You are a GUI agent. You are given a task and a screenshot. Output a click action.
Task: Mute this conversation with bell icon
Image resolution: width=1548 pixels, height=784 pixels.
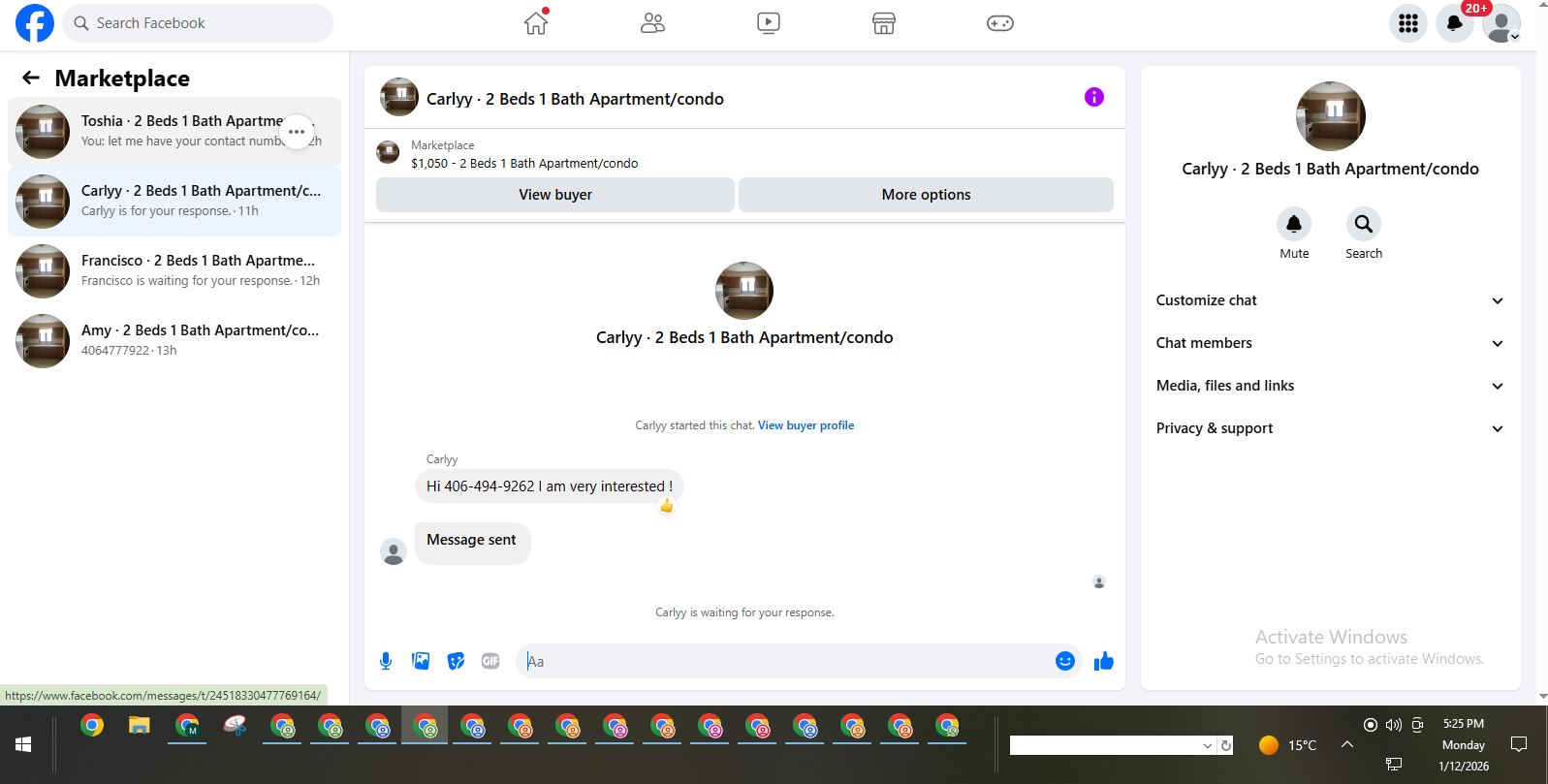pyautogui.click(x=1294, y=224)
